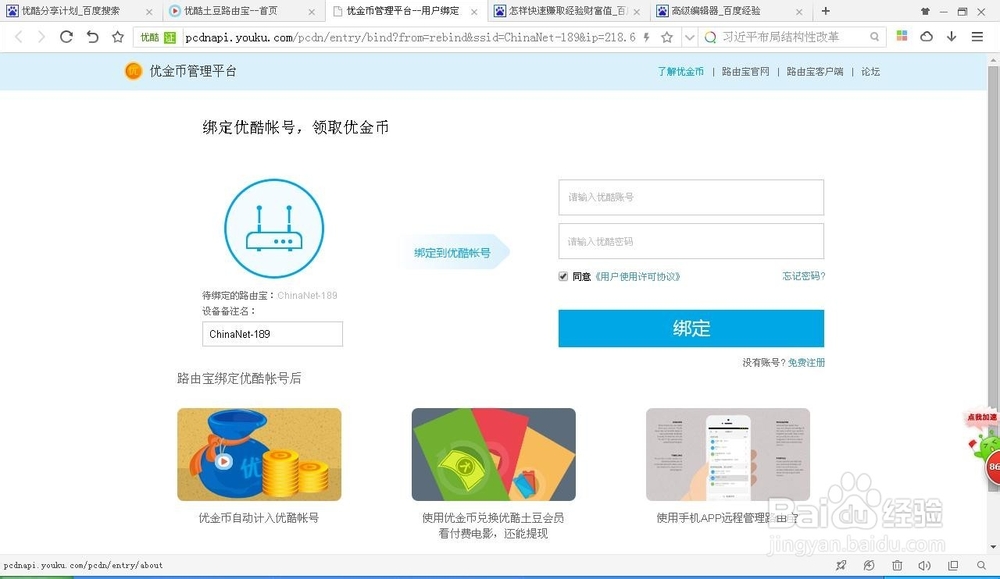1000x579 pixels.
Task: Click the blue 绑定 button
Action: (x=691, y=328)
